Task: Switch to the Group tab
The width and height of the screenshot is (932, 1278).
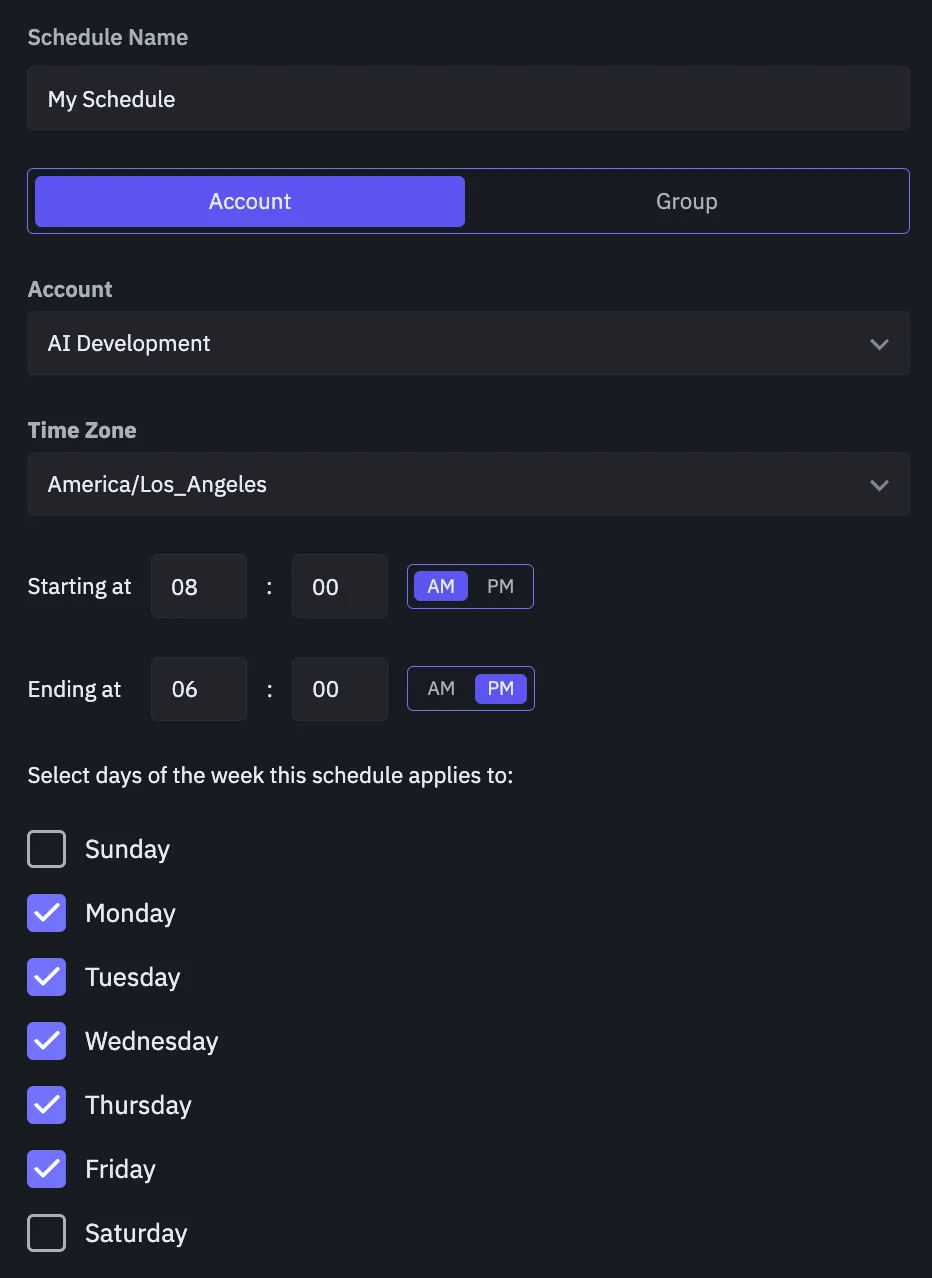Action: click(x=686, y=201)
